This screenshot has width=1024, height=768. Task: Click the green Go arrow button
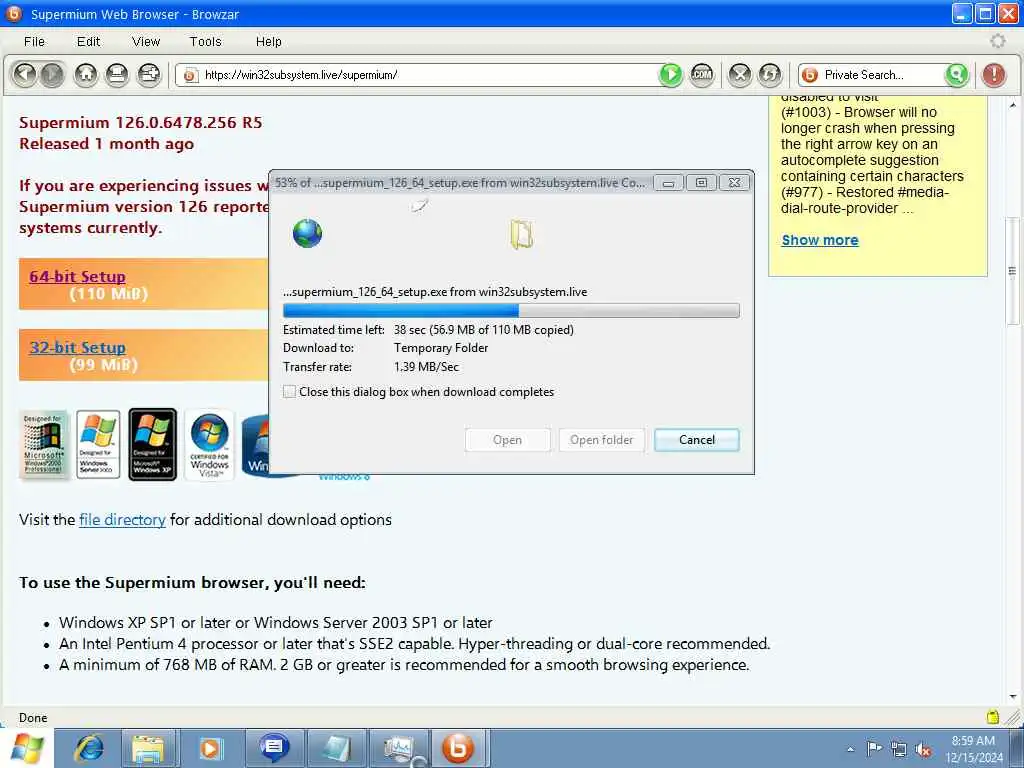tap(670, 74)
